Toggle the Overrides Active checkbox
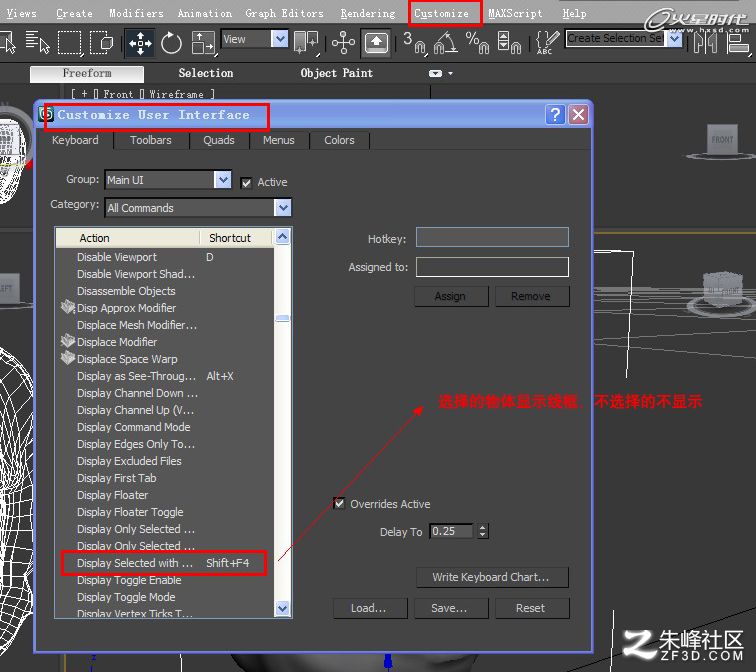Image resolution: width=756 pixels, height=672 pixels. pyautogui.click(x=339, y=504)
